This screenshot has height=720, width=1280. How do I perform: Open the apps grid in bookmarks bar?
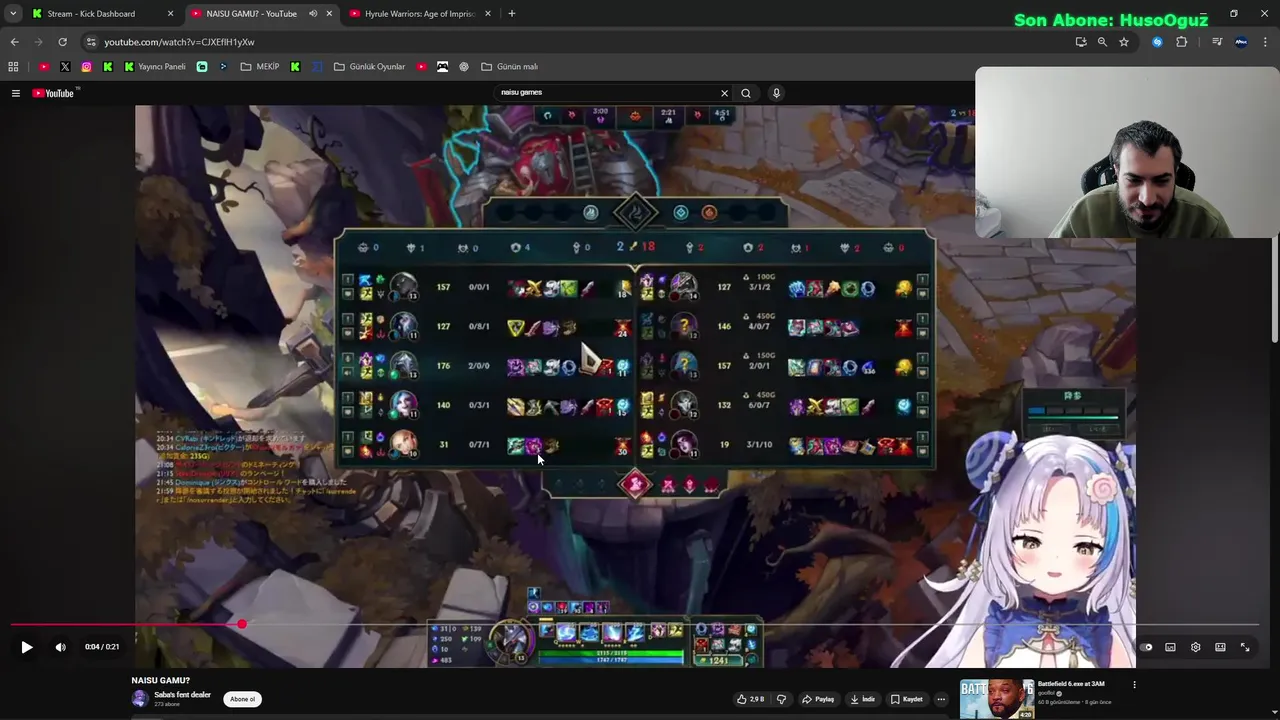tap(13, 67)
